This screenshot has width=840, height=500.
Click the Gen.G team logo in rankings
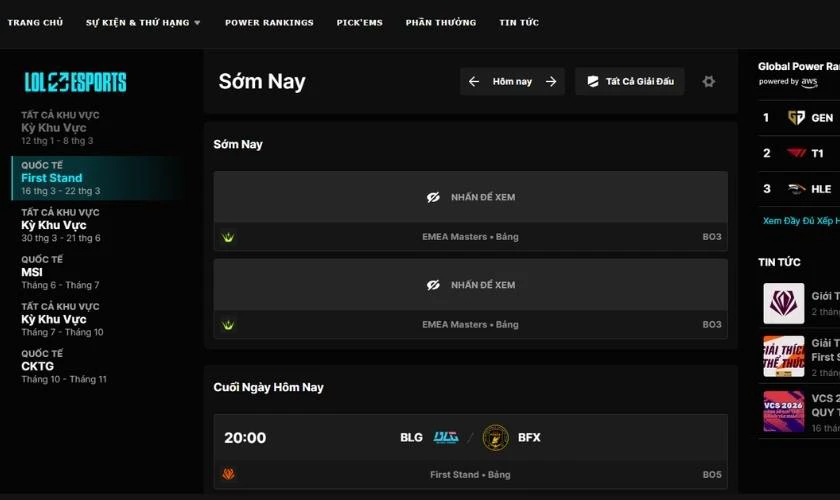(796, 118)
